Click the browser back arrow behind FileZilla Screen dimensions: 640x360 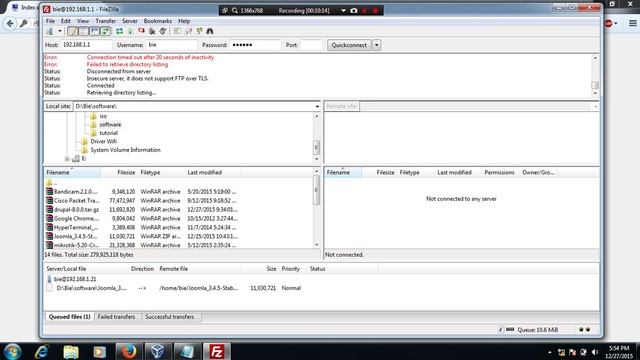10,24
